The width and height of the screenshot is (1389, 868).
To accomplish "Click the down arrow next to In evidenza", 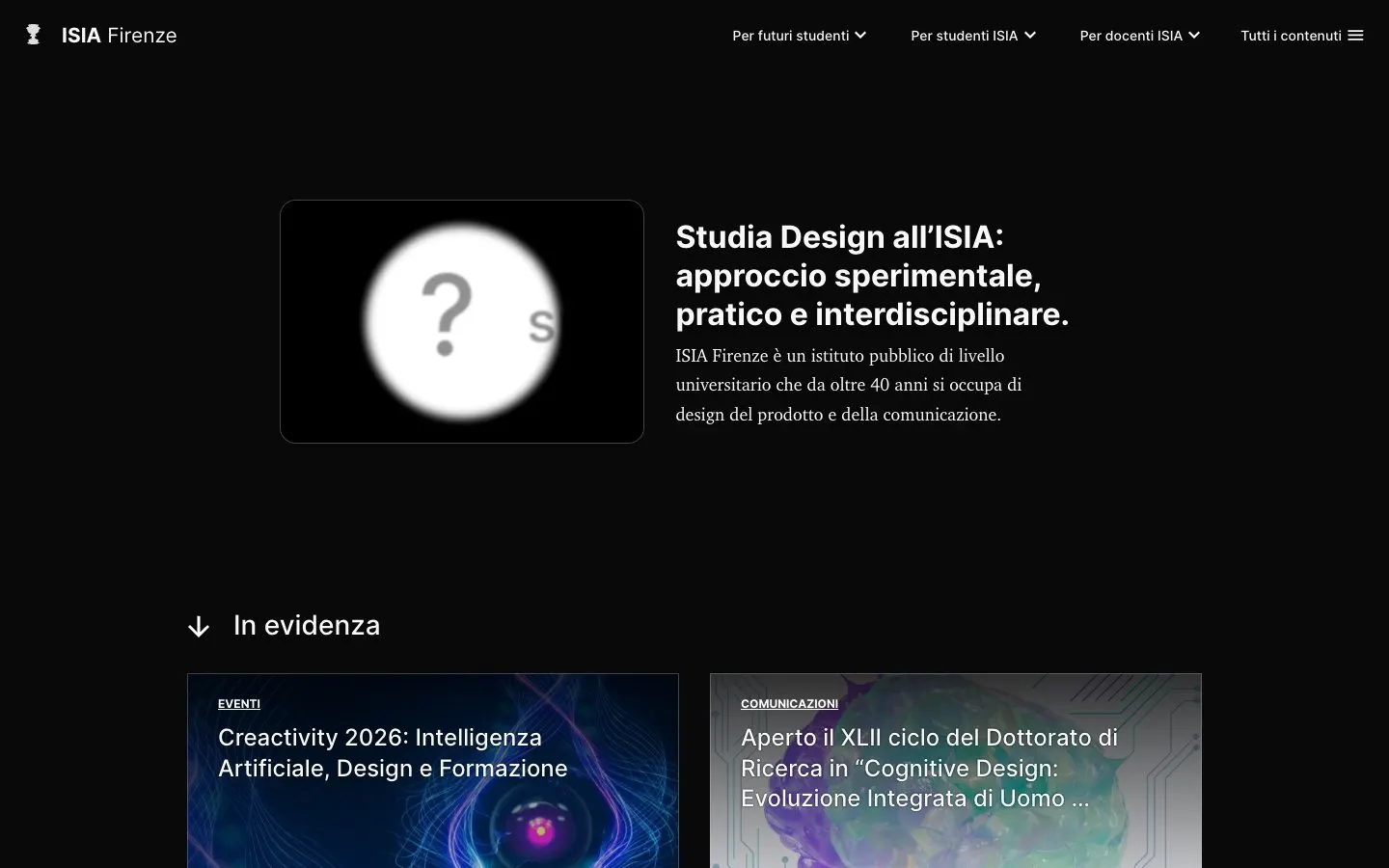I will point(199,627).
